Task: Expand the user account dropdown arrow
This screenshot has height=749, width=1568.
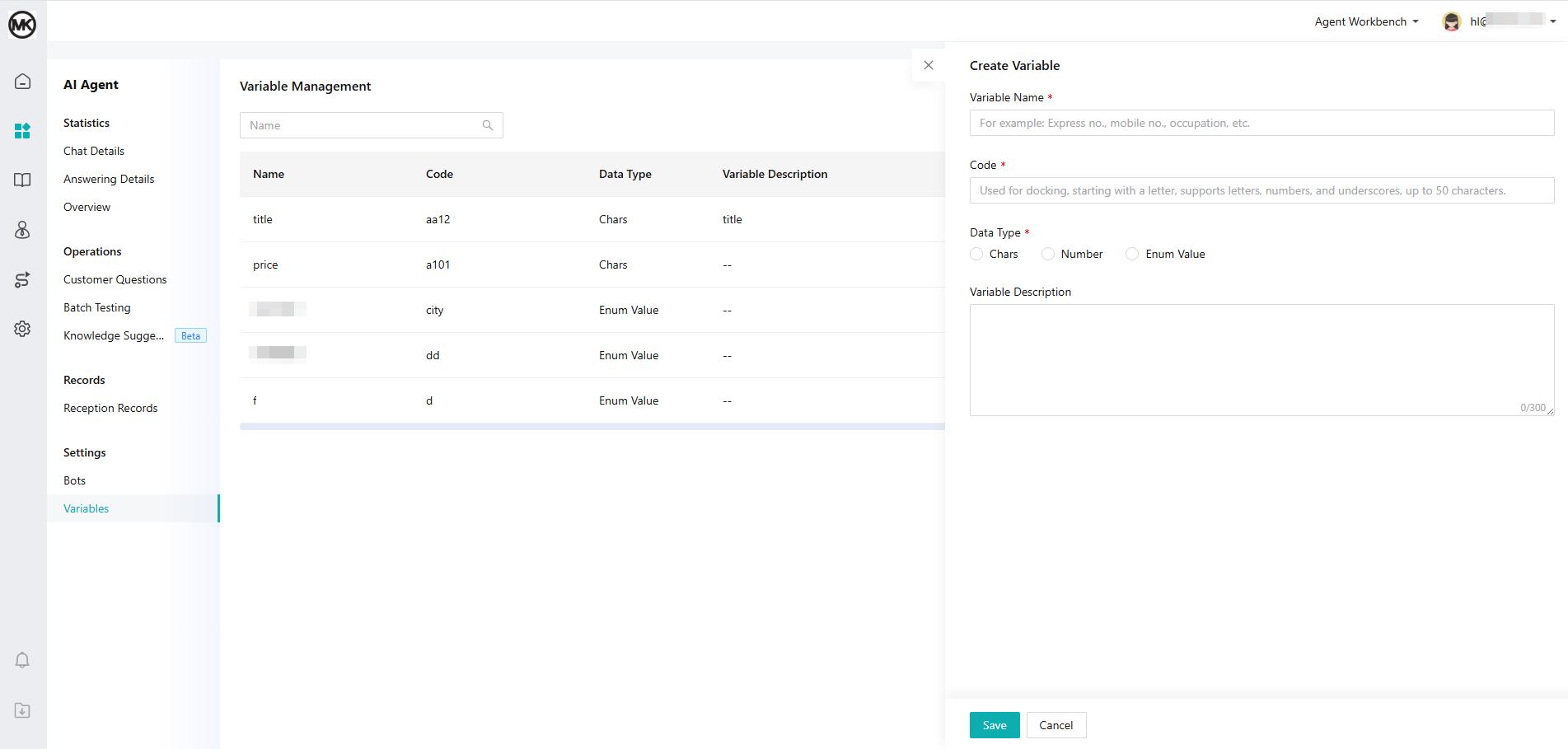Action: coord(1553,21)
